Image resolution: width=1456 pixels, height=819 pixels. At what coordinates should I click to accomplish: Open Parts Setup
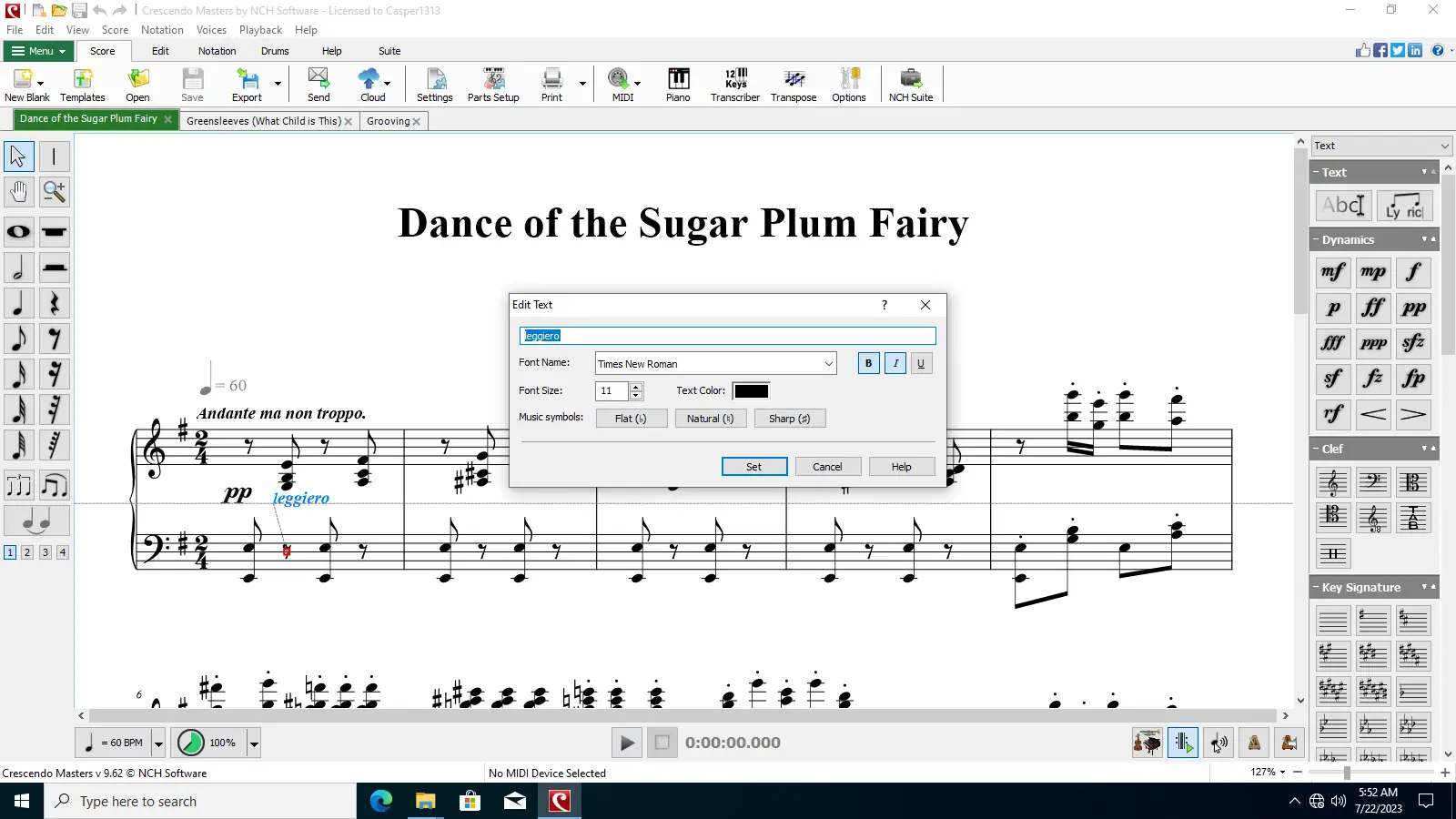[x=493, y=85]
